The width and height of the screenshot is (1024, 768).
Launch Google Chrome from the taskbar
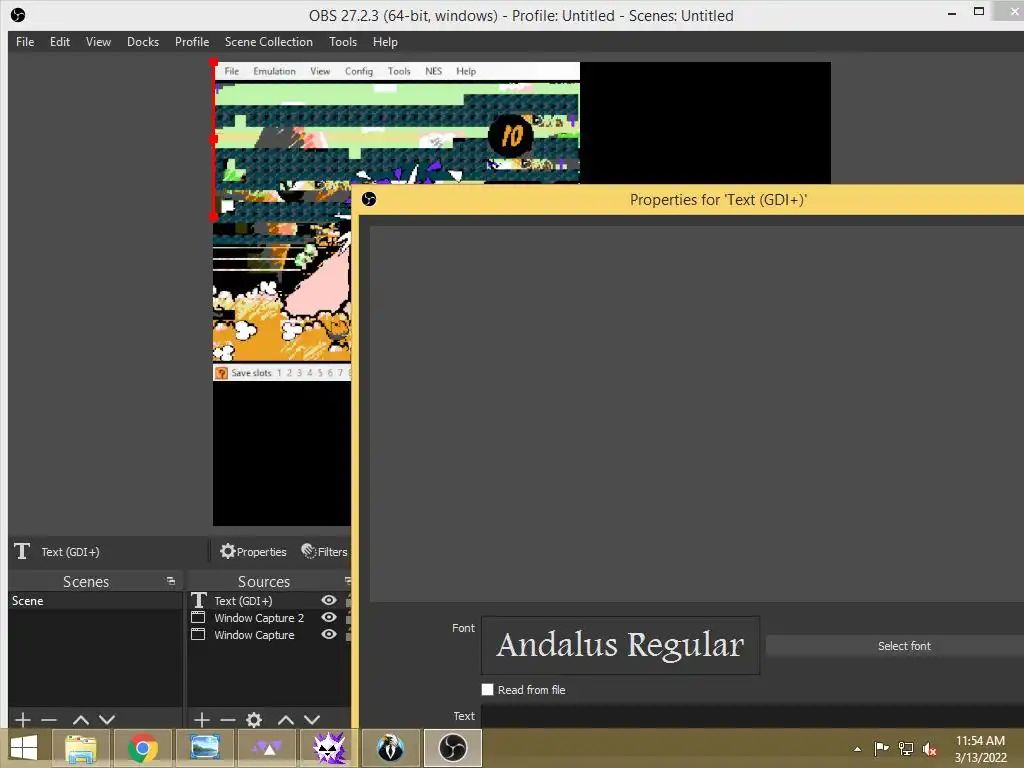[x=142, y=748]
